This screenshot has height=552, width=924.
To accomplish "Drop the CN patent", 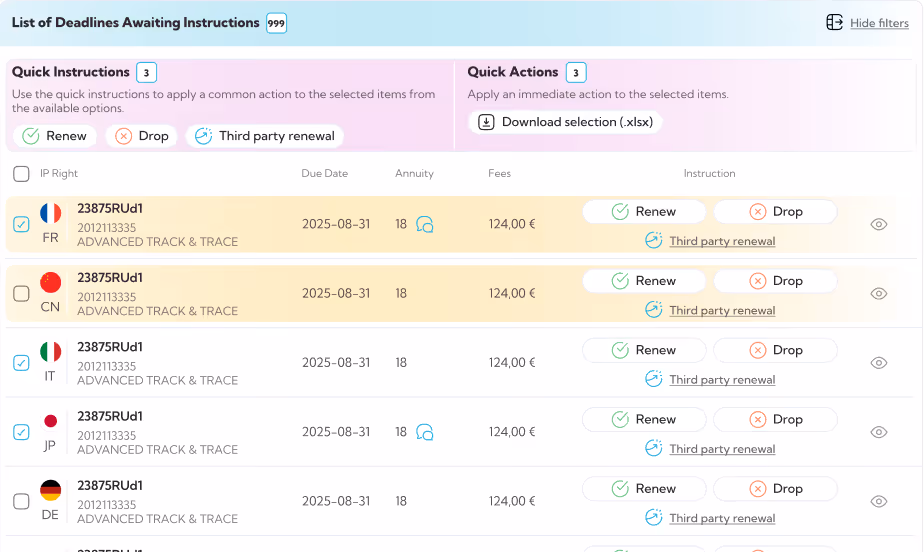I will (776, 281).
